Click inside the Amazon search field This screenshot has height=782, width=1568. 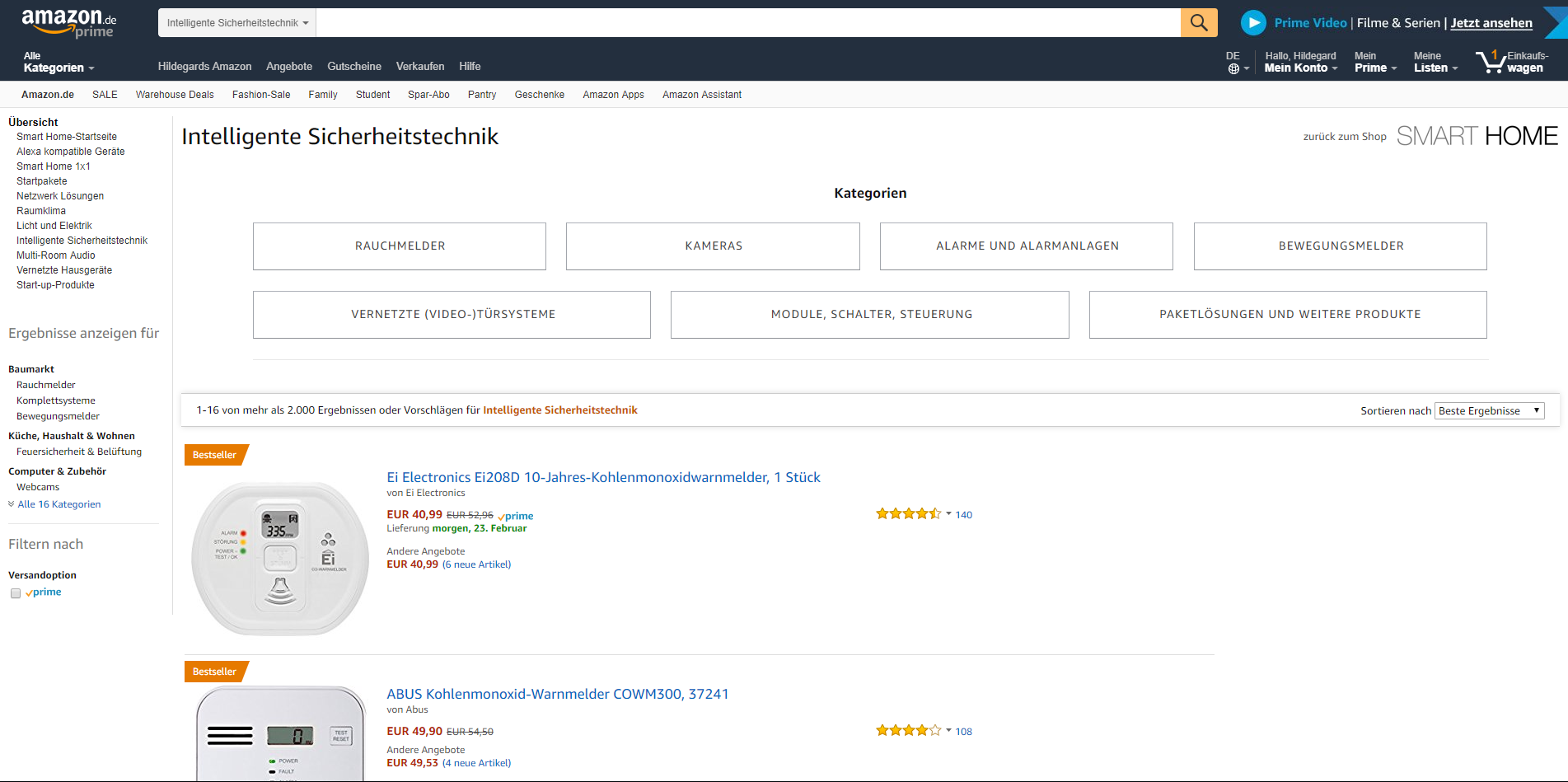(748, 23)
